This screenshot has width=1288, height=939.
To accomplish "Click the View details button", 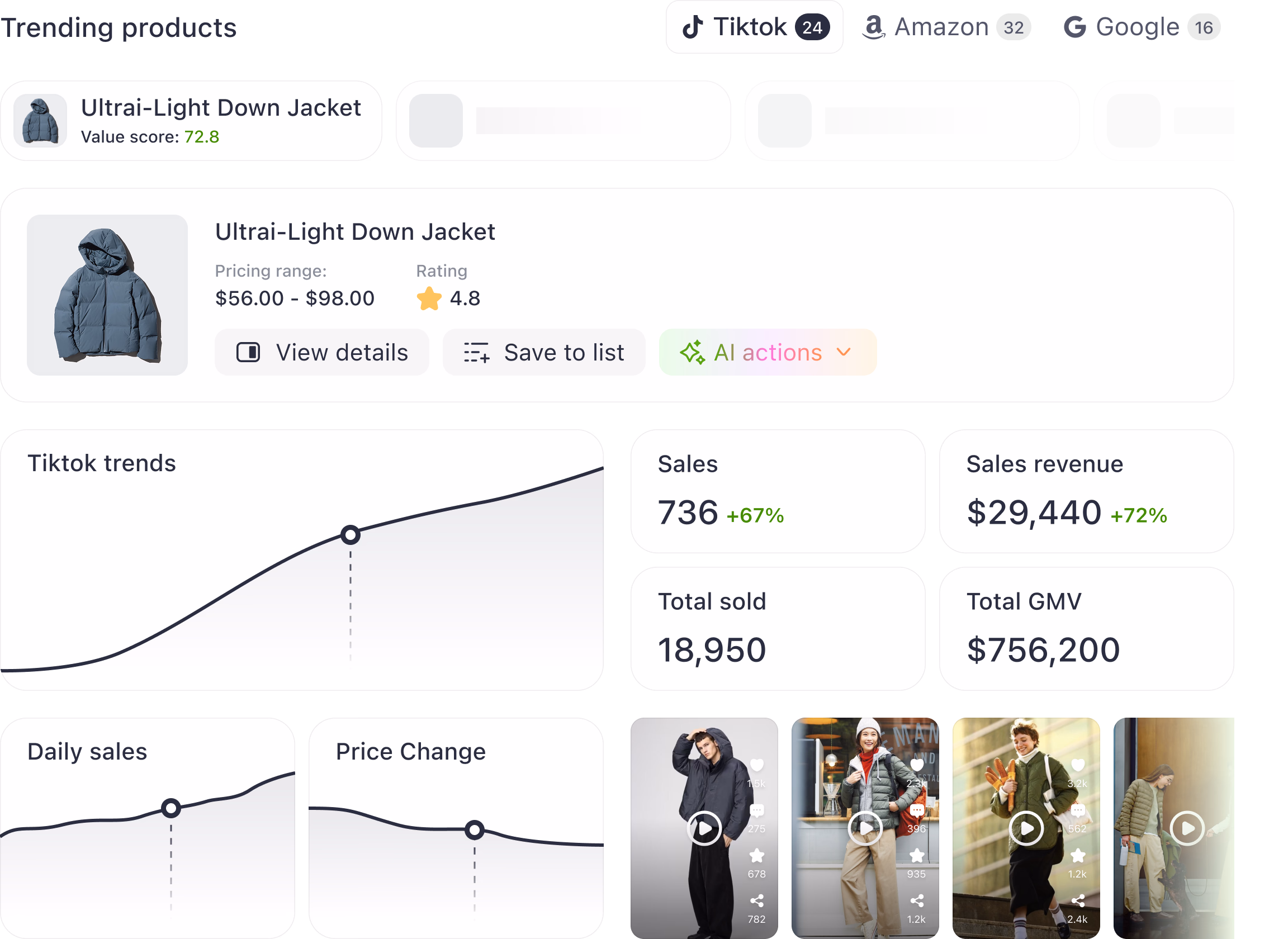I will 321,353.
